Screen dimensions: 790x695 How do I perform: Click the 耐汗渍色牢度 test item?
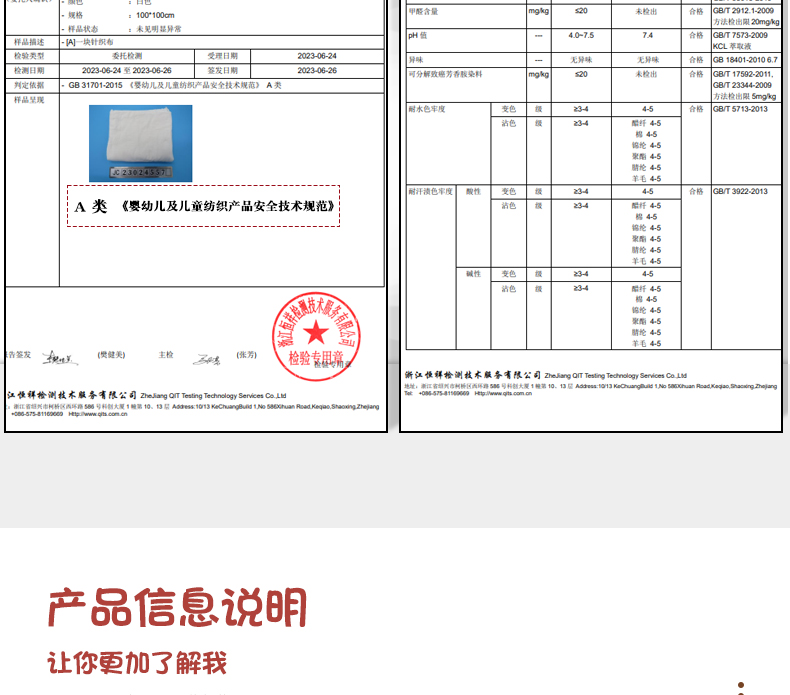point(431,192)
